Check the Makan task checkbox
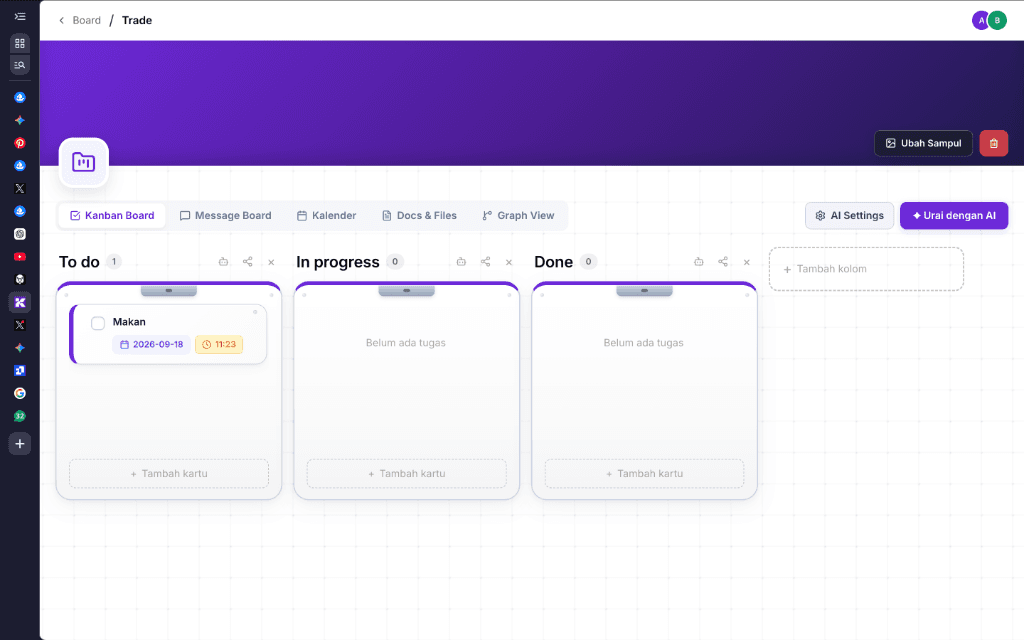 pos(98,323)
